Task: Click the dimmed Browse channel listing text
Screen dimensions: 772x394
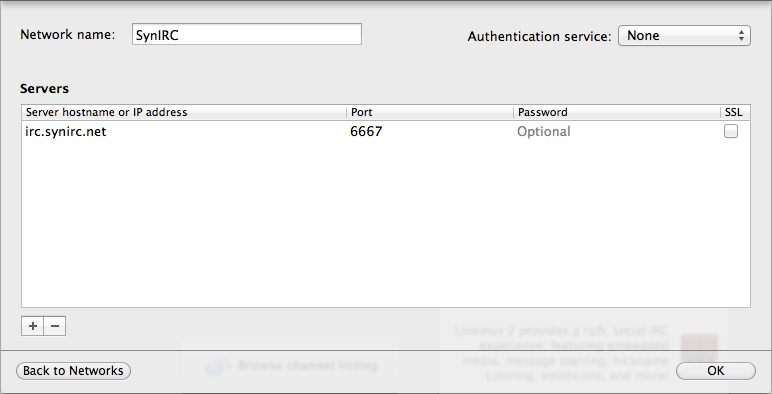Action: [x=308, y=366]
